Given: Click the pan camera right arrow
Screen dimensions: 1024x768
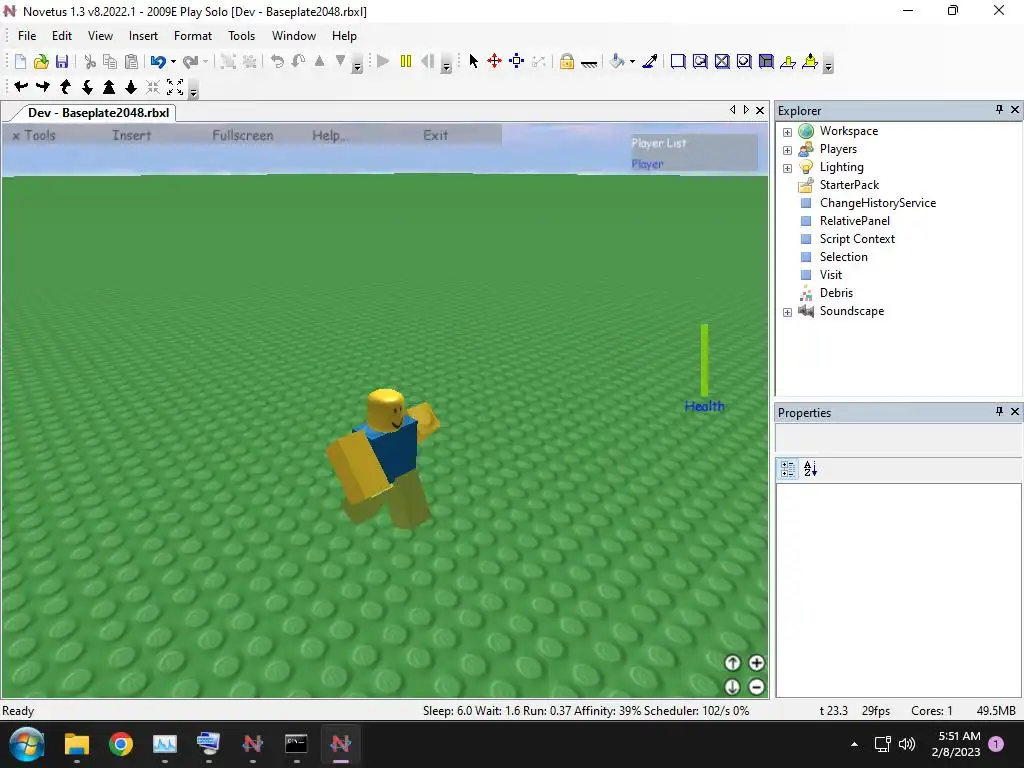Looking at the screenshot, I should [43, 86].
